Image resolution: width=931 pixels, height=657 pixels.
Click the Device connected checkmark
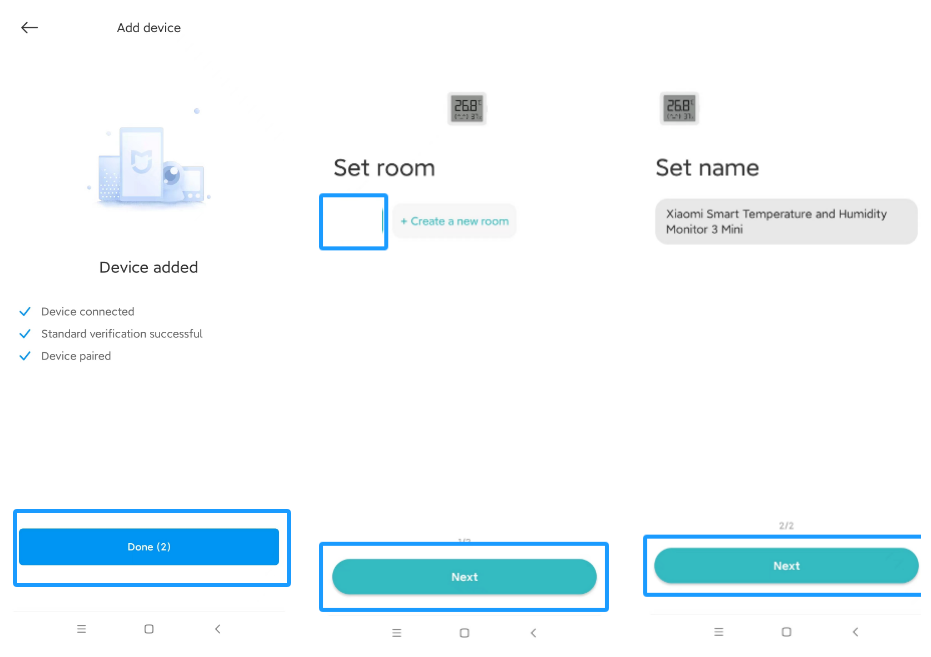point(25,311)
